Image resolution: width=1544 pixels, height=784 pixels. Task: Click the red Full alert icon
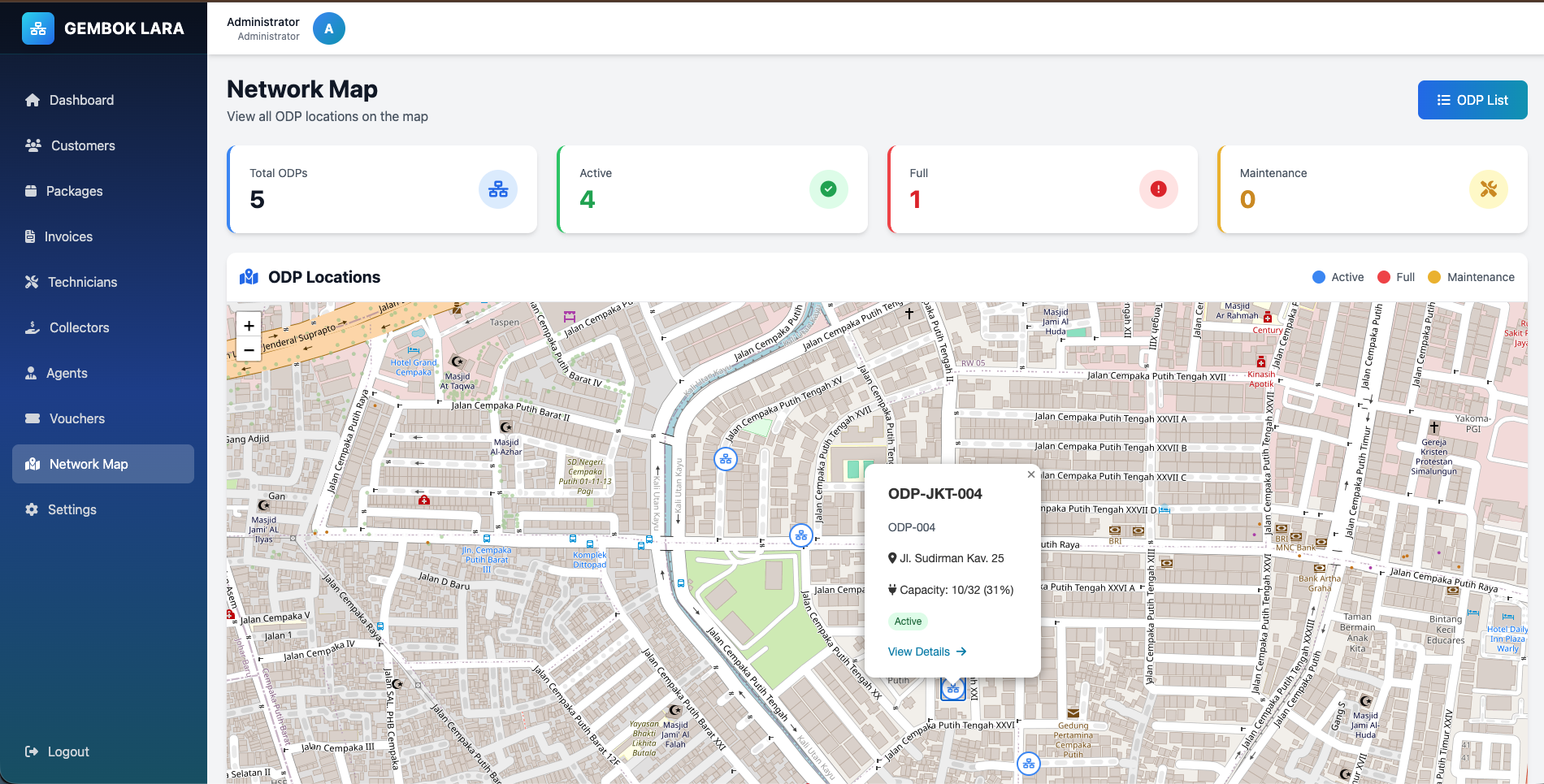1158,189
